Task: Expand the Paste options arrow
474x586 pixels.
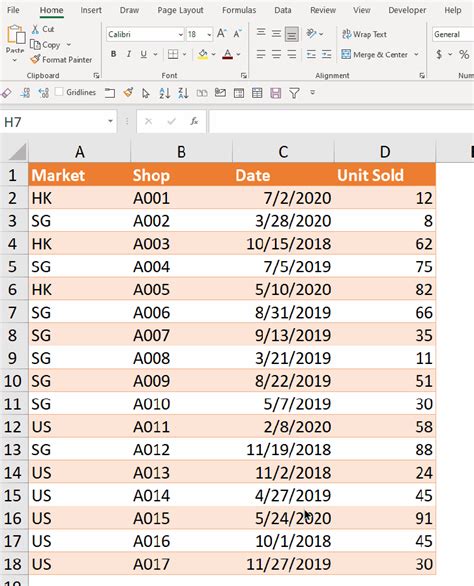Action: click(15, 60)
